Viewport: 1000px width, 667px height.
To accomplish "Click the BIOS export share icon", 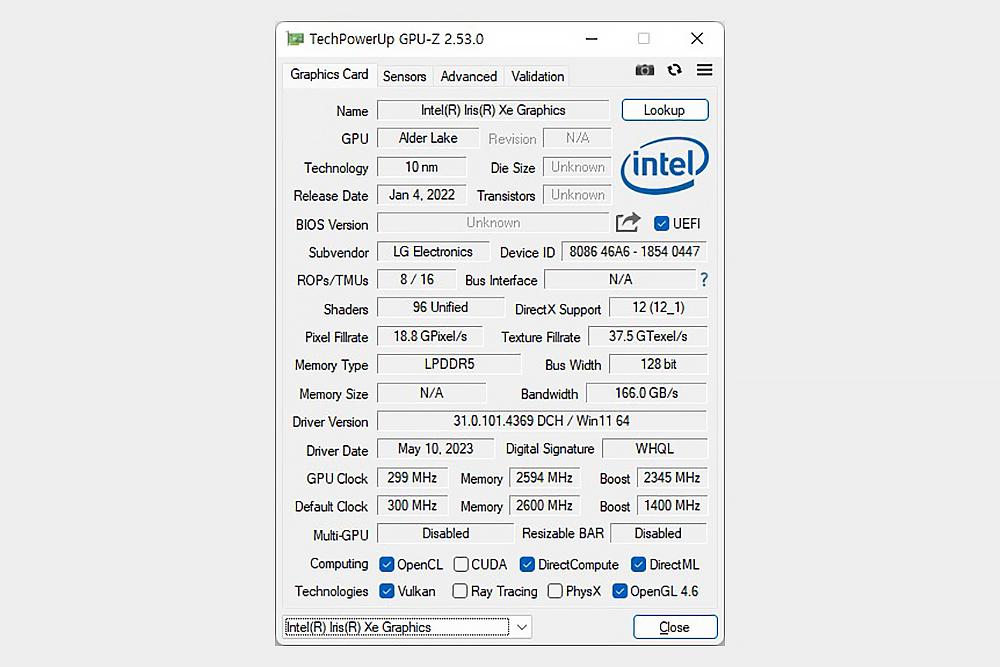I will pos(628,223).
